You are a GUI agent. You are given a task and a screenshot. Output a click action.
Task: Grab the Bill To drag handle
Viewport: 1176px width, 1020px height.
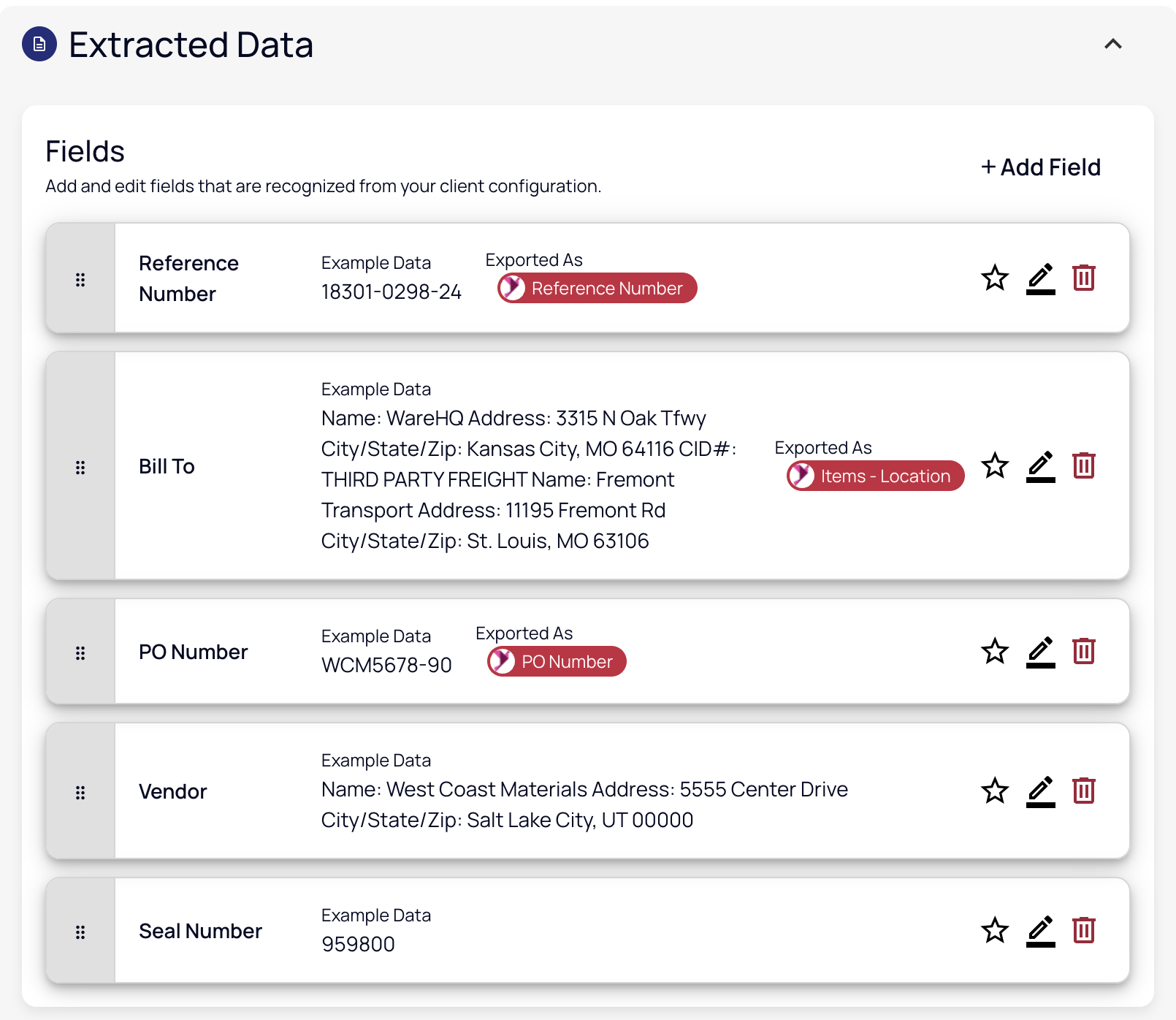(x=80, y=468)
